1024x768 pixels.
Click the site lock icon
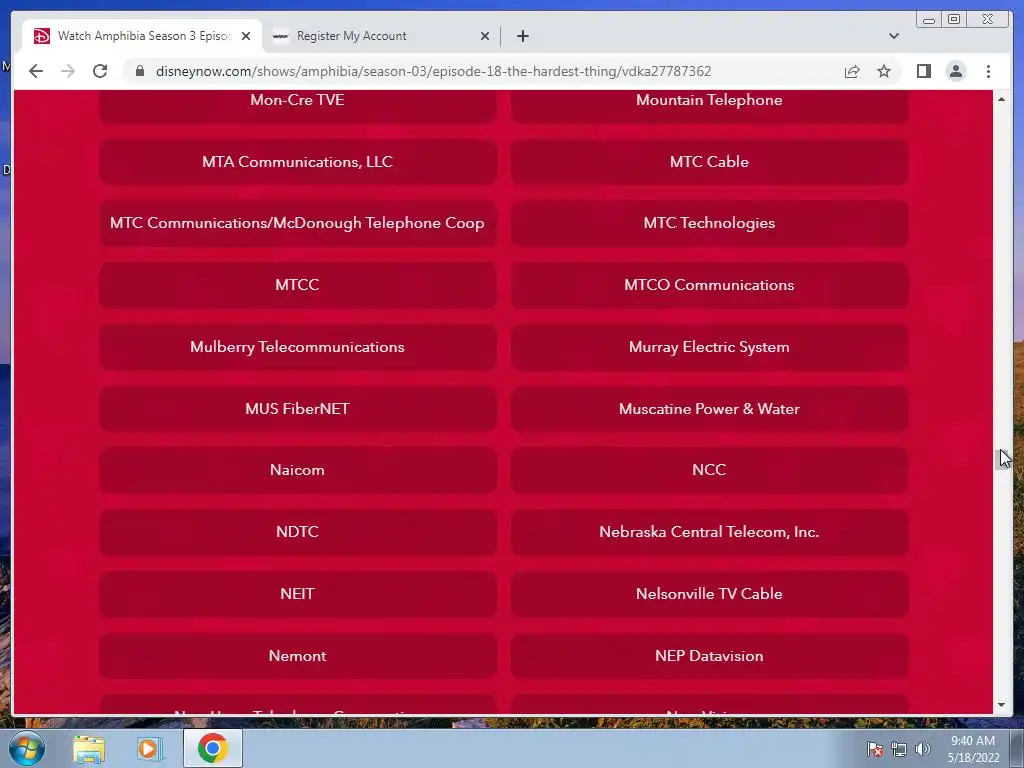coord(139,71)
